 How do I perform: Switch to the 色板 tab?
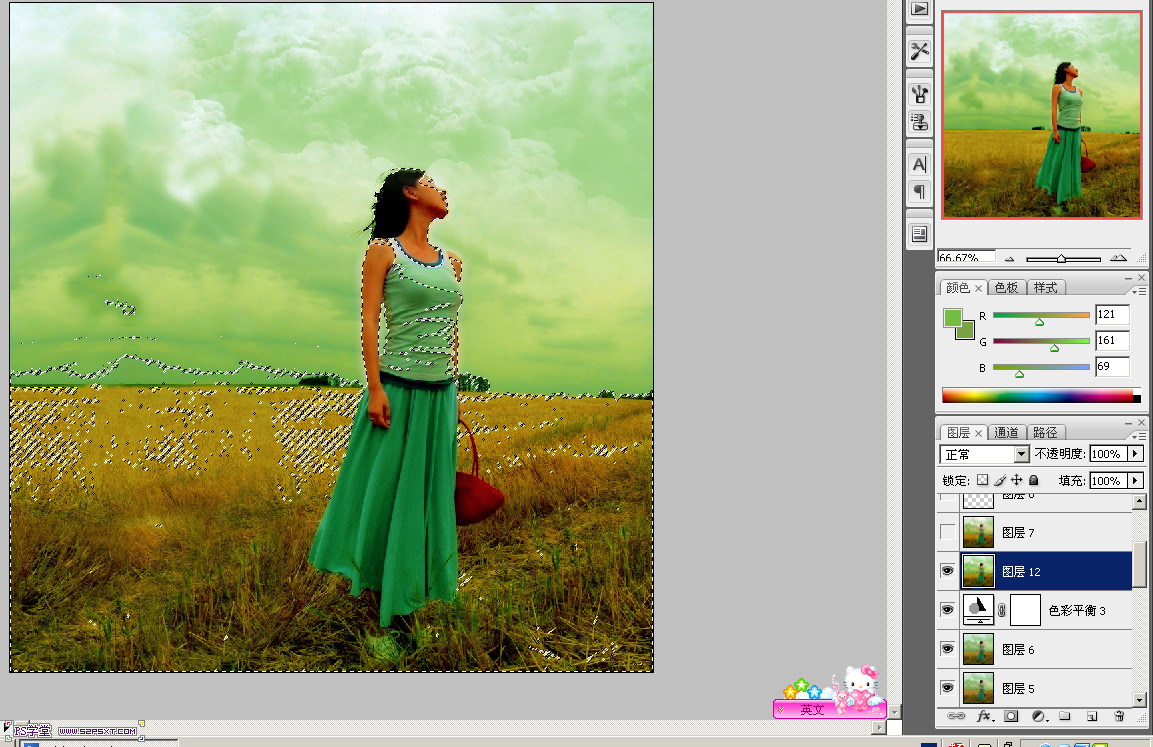[1007, 287]
